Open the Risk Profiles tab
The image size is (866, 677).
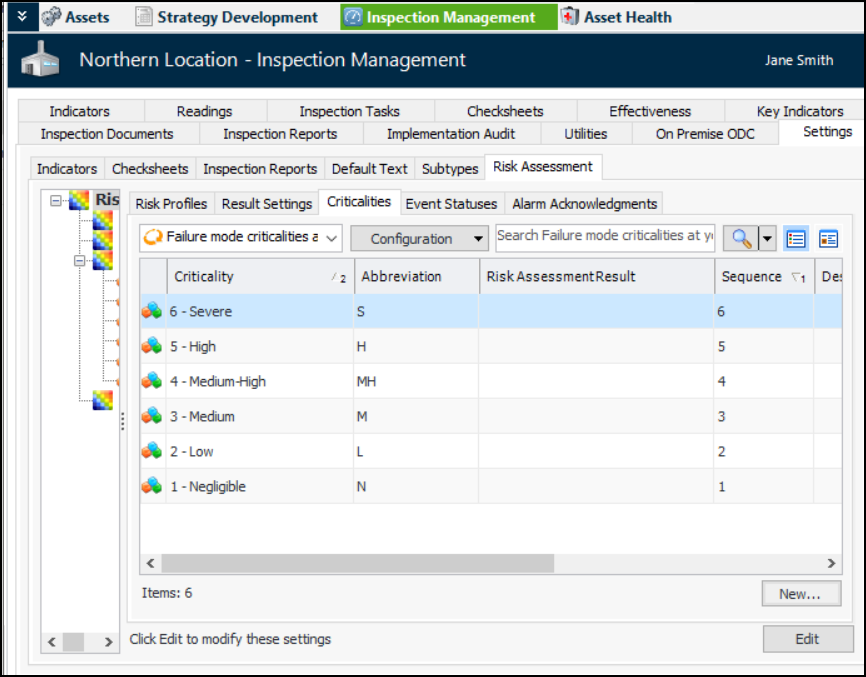point(171,203)
